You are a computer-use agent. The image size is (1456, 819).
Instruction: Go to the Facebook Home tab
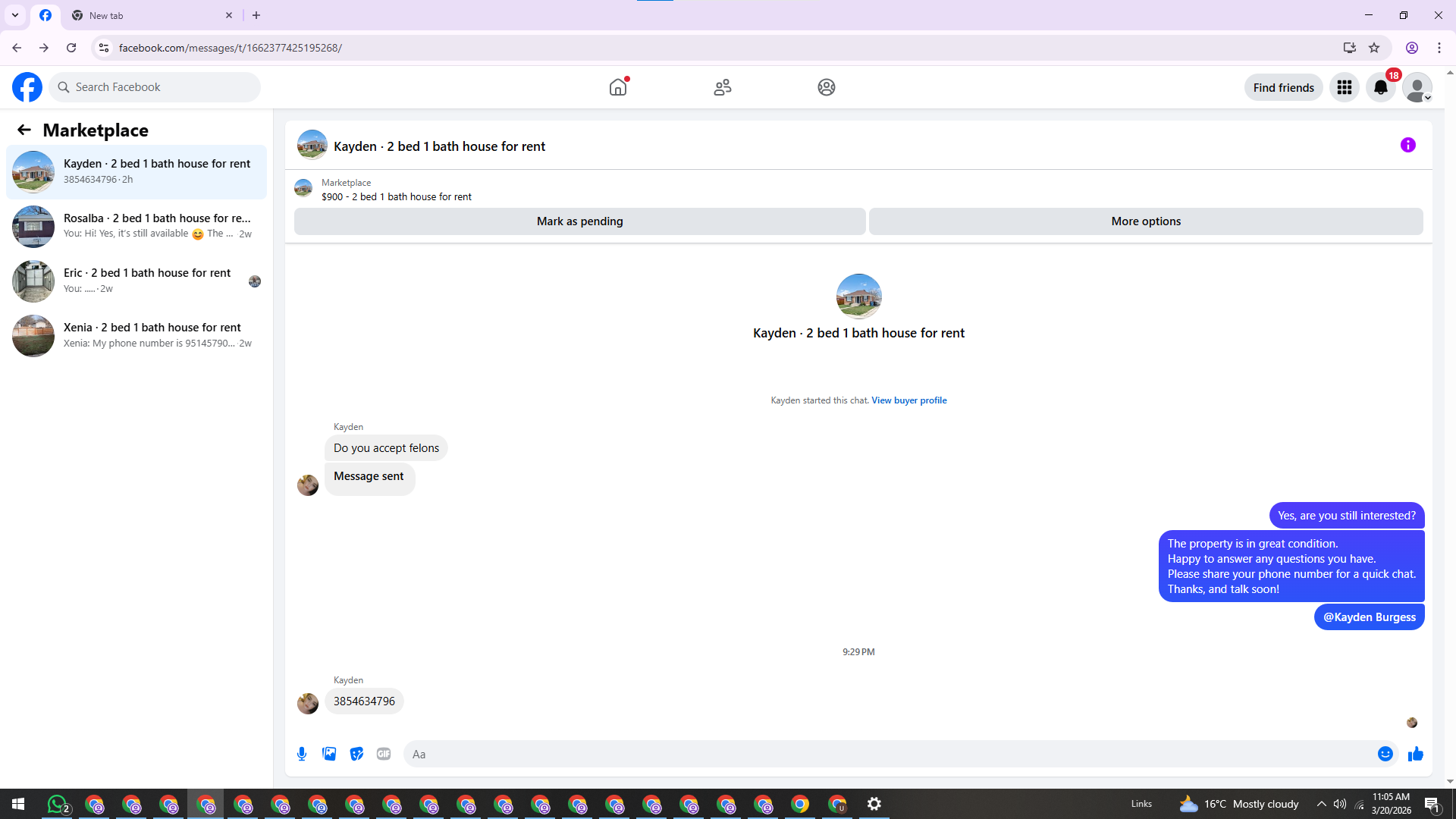click(618, 87)
